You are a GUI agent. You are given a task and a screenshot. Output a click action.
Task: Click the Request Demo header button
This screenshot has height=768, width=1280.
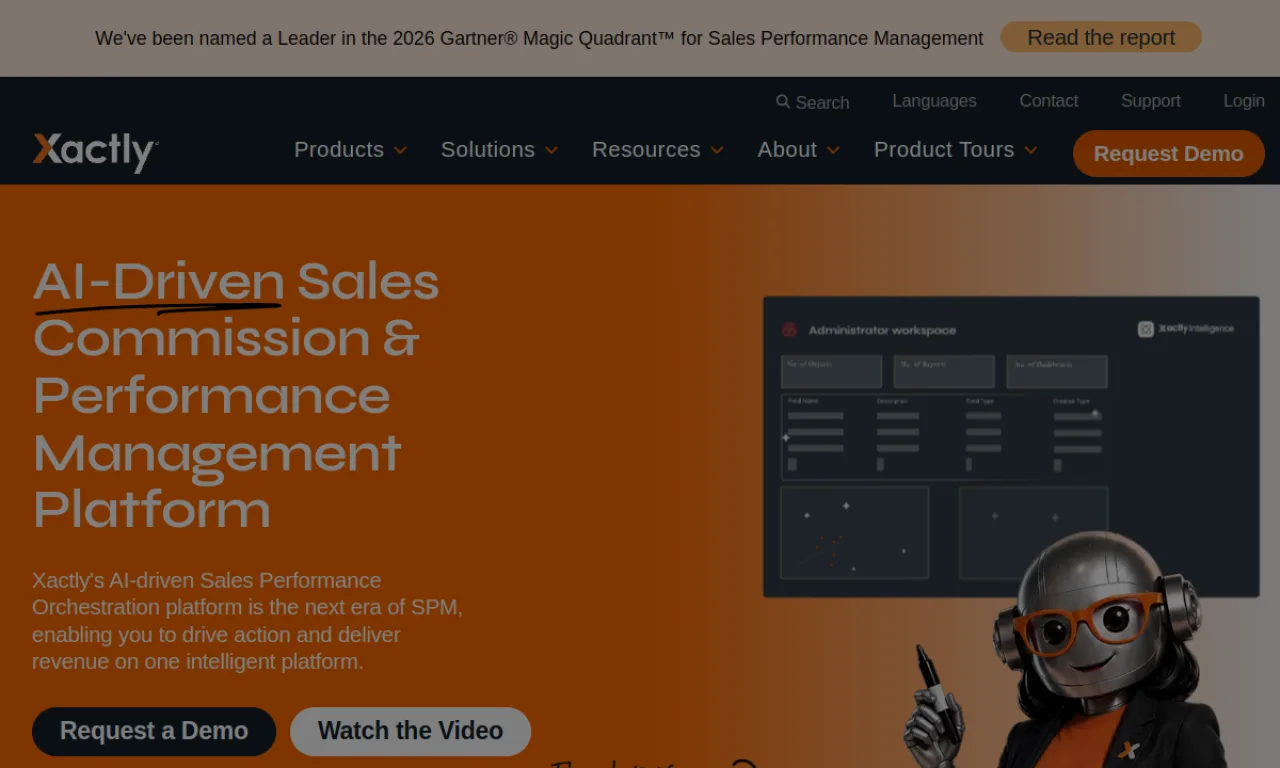pyautogui.click(x=1168, y=153)
